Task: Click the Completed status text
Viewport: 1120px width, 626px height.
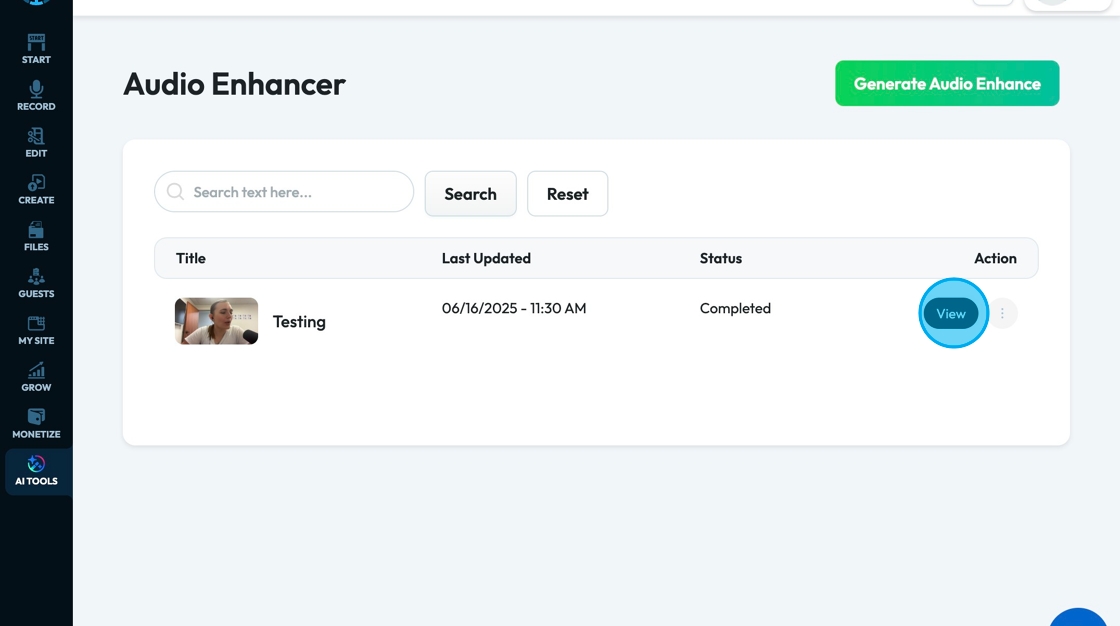Action: tap(735, 308)
